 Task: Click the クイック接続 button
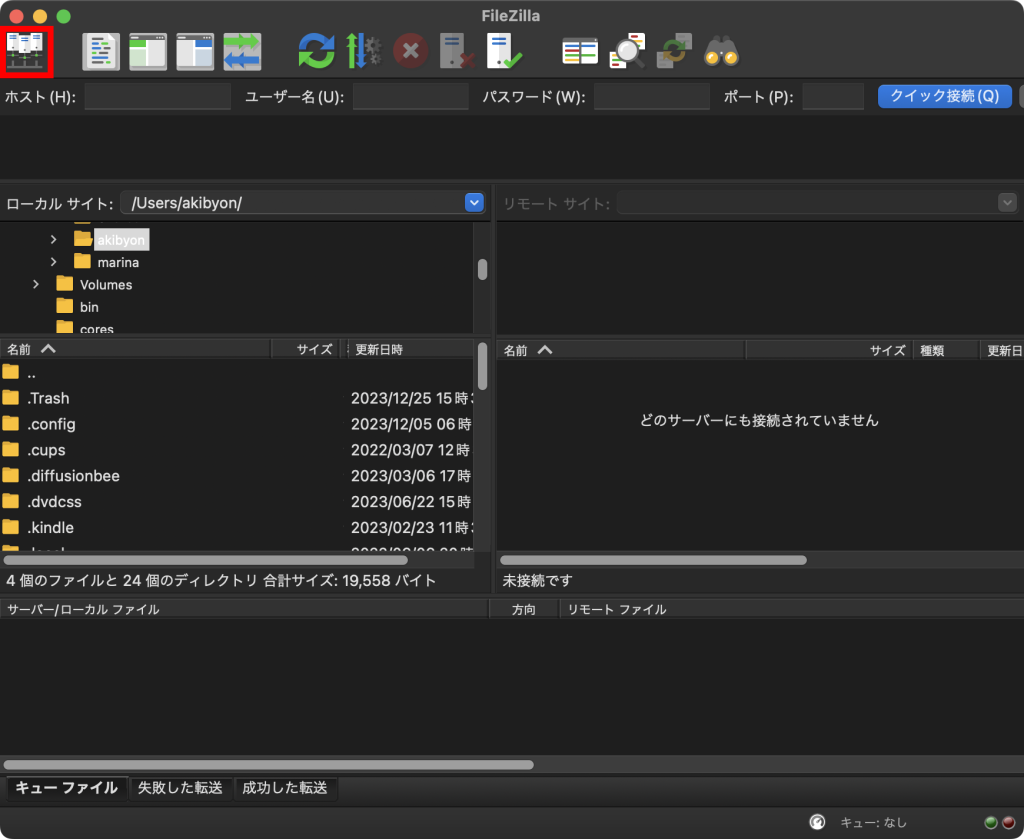click(x=944, y=96)
